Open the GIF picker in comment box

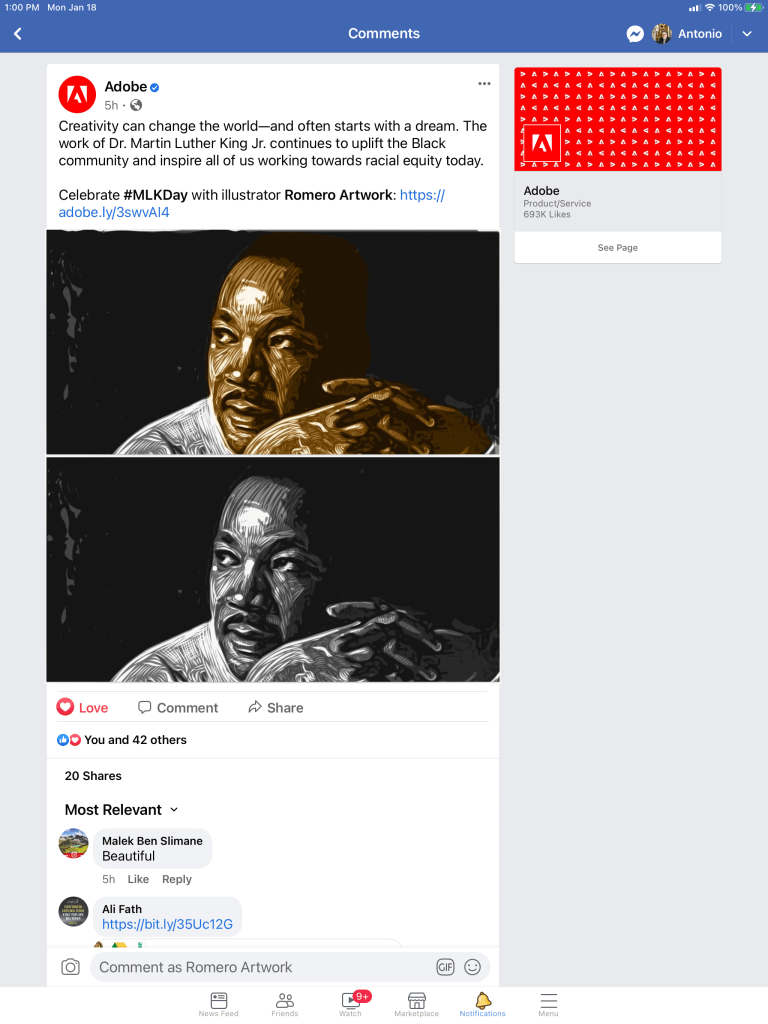click(x=445, y=967)
